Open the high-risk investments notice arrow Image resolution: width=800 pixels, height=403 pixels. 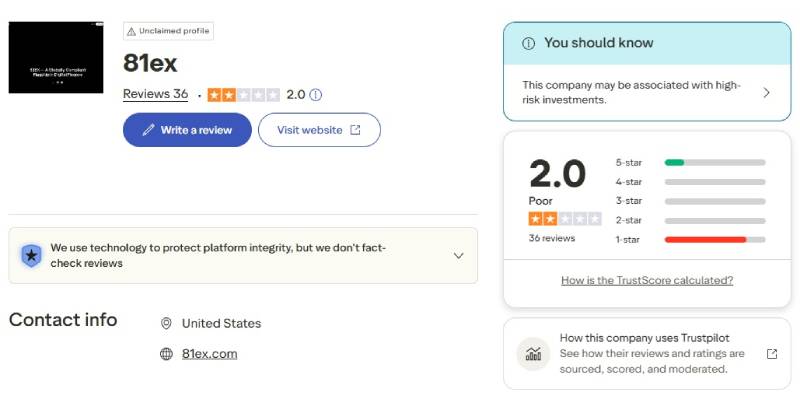766,92
